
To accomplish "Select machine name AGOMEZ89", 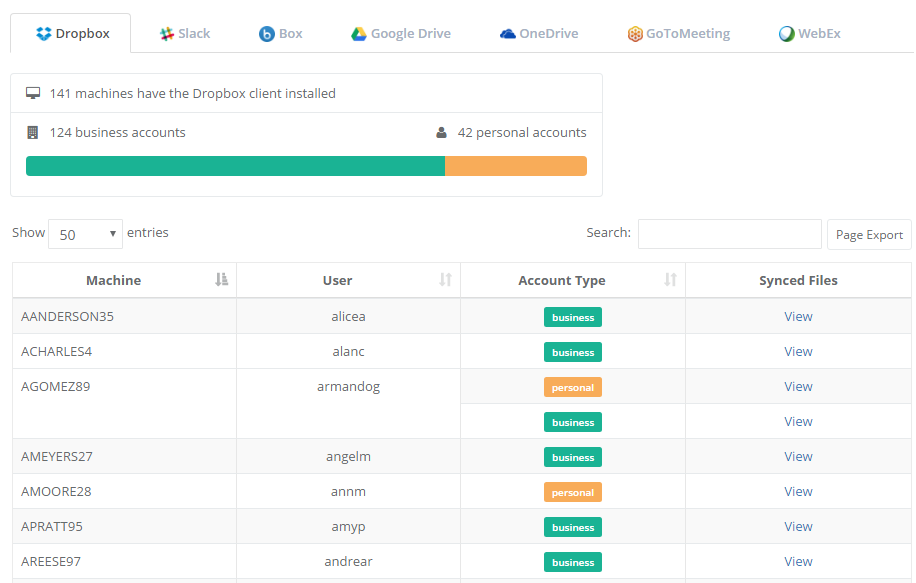I will click(55, 387).
